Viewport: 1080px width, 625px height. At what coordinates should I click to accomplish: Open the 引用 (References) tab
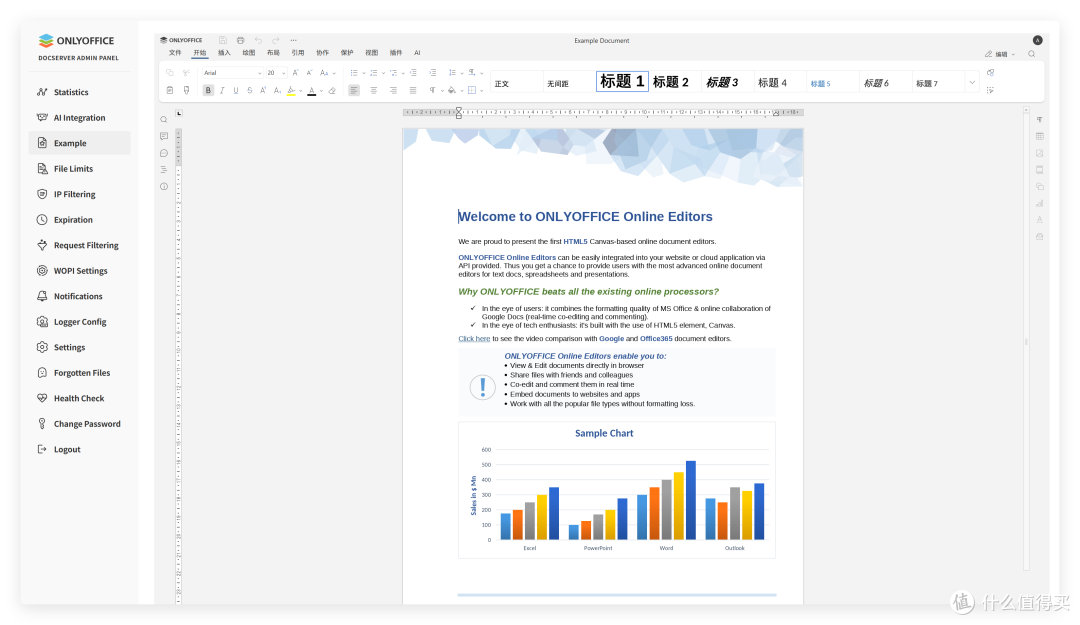[x=298, y=52]
